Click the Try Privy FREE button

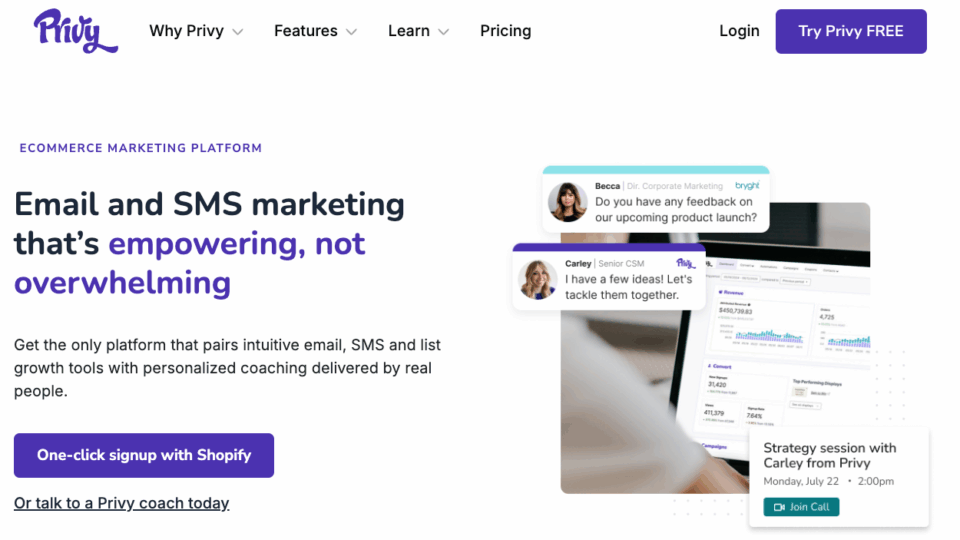point(851,31)
